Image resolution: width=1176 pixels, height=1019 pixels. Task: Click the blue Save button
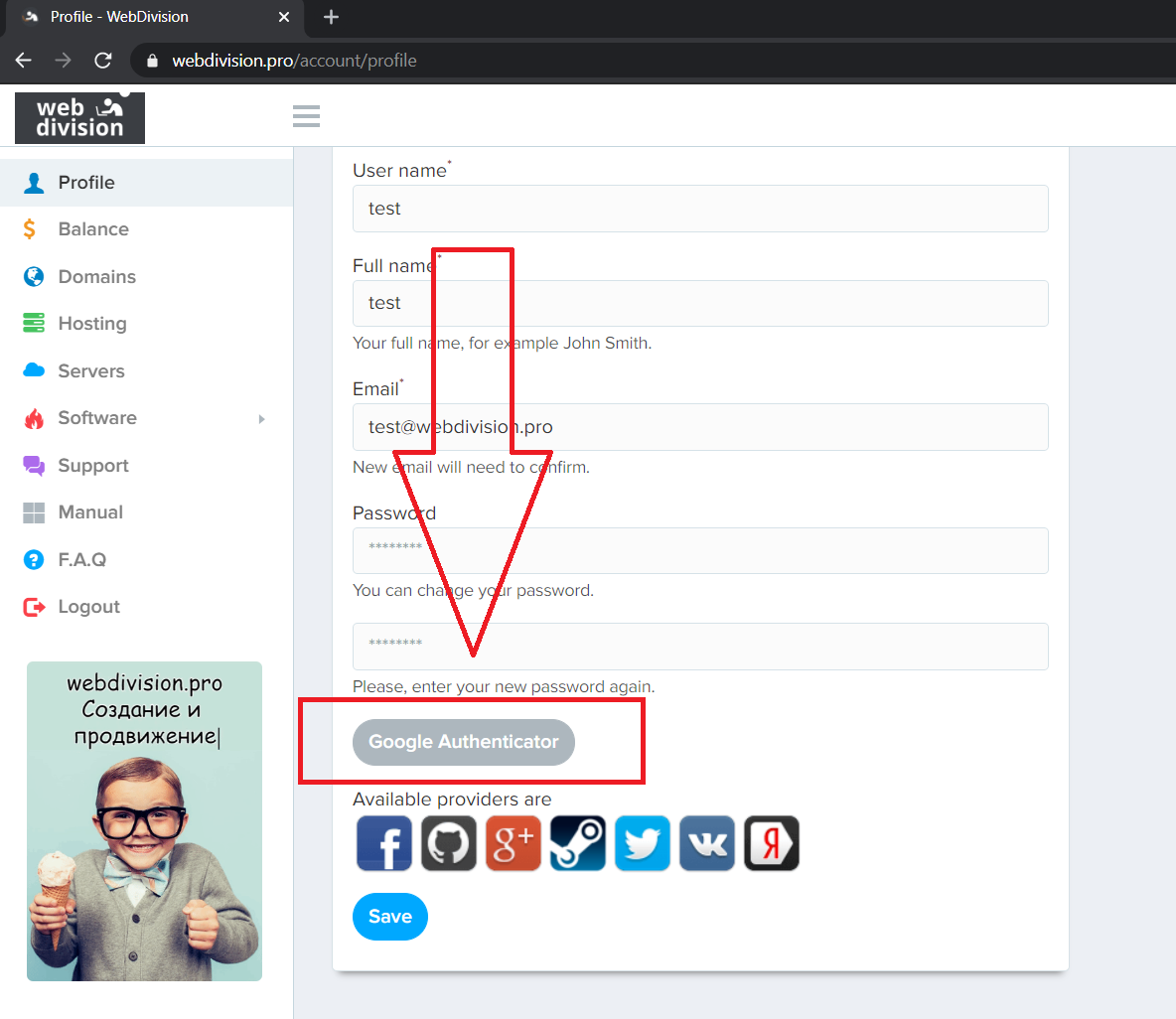pyautogui.click(x=389, y=917)
